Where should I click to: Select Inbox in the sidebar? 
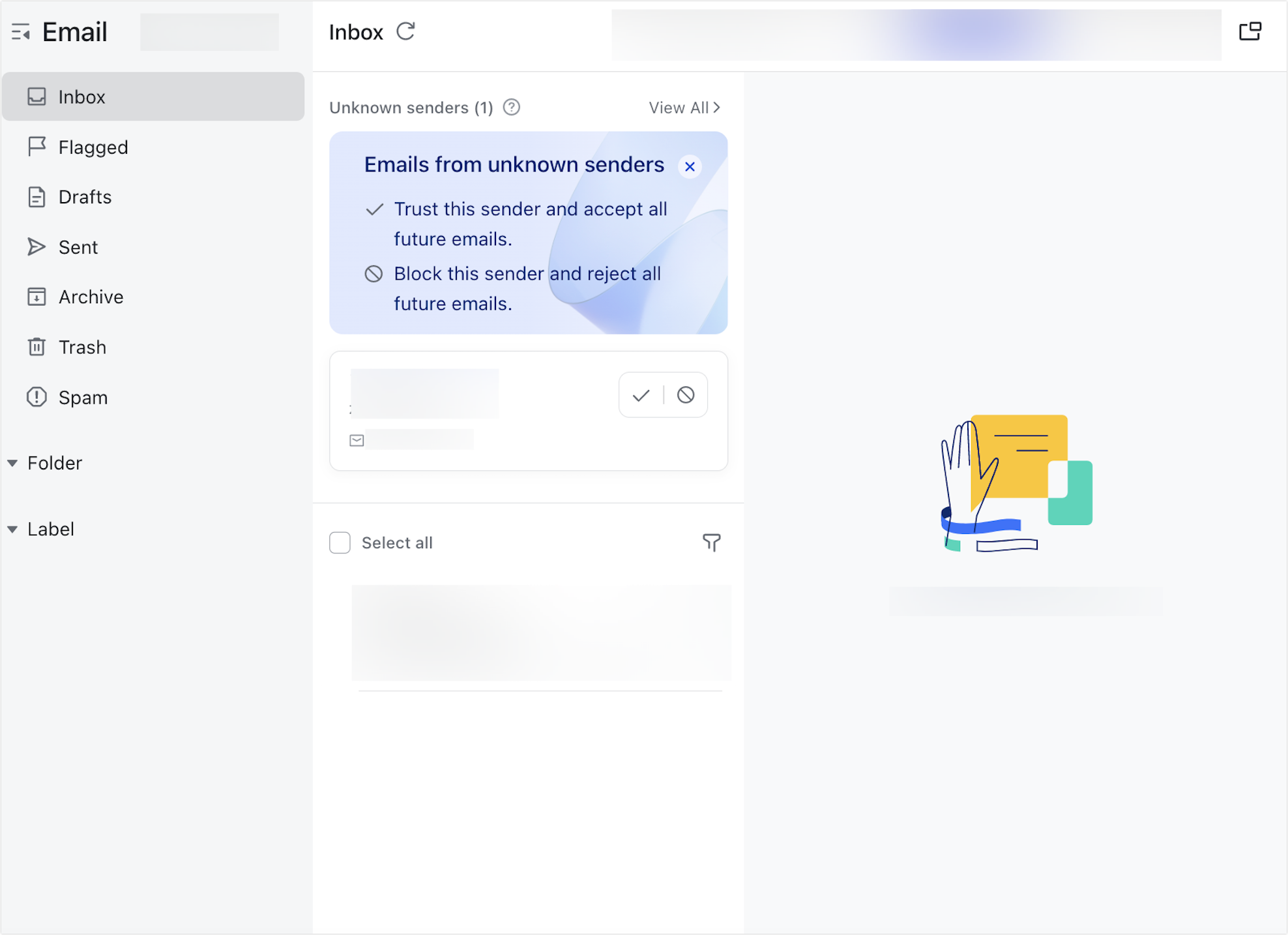(81, 96)
